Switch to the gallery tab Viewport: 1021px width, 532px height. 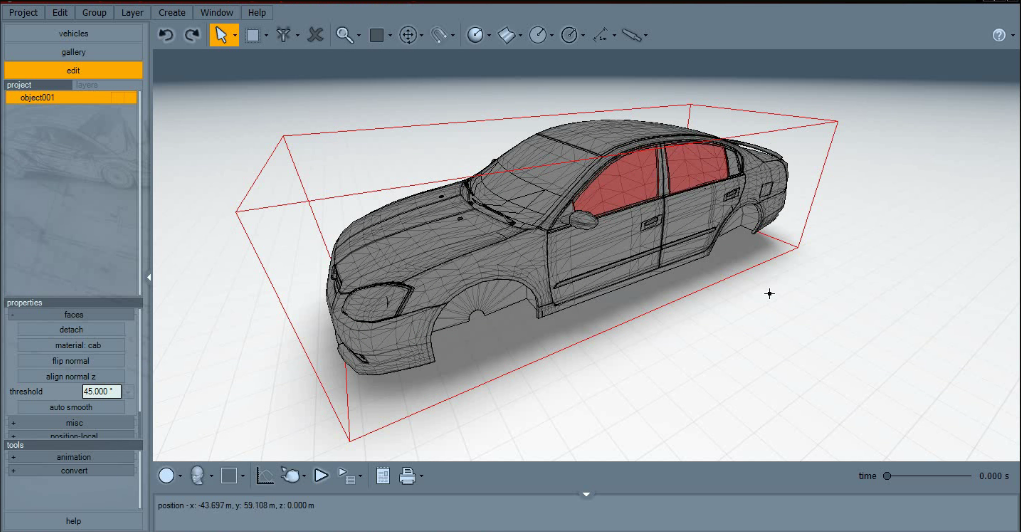(x=74, y=52)
